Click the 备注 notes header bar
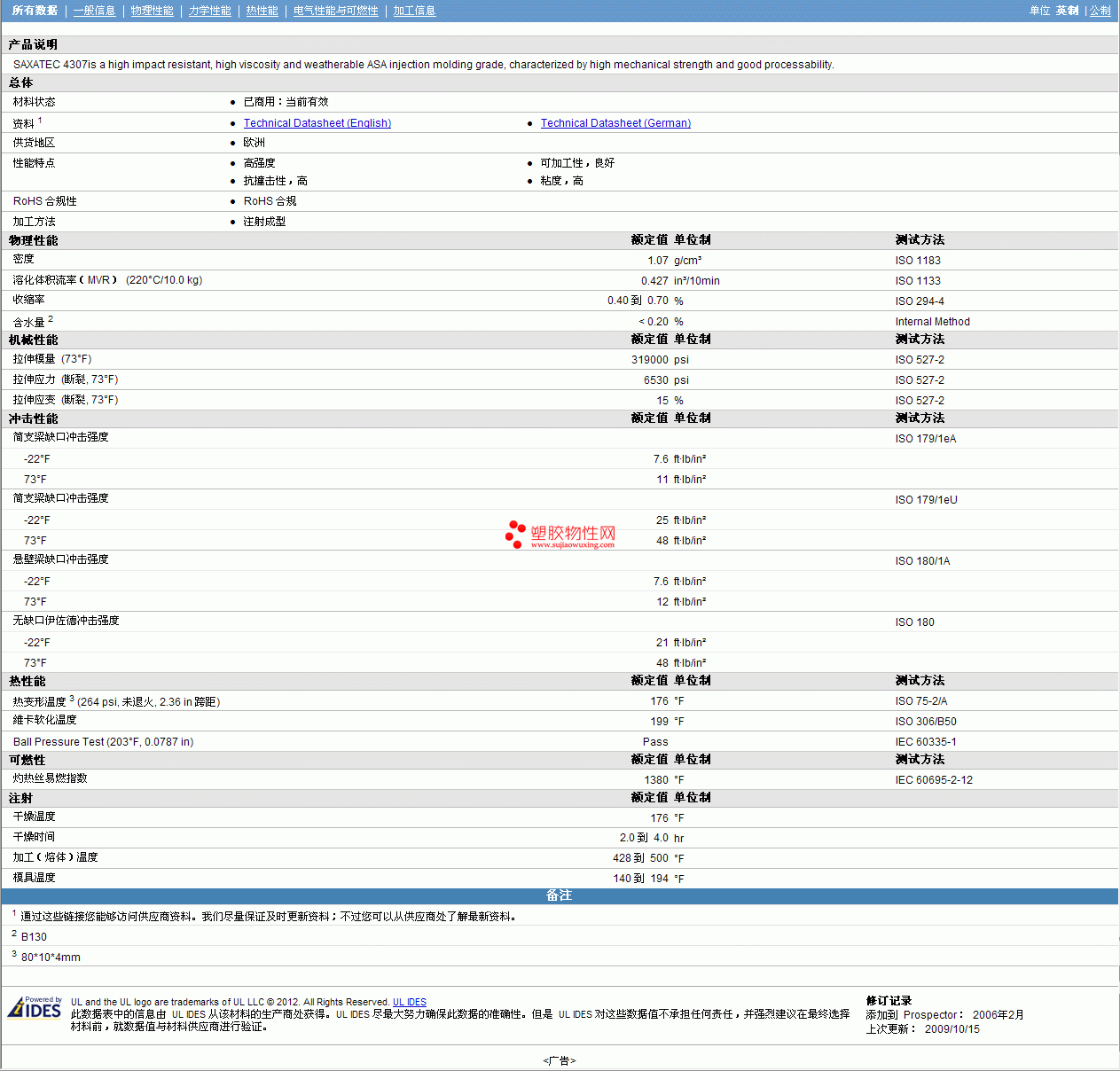Screen dimensions: 1120x1071 click(x=559, y=895)
